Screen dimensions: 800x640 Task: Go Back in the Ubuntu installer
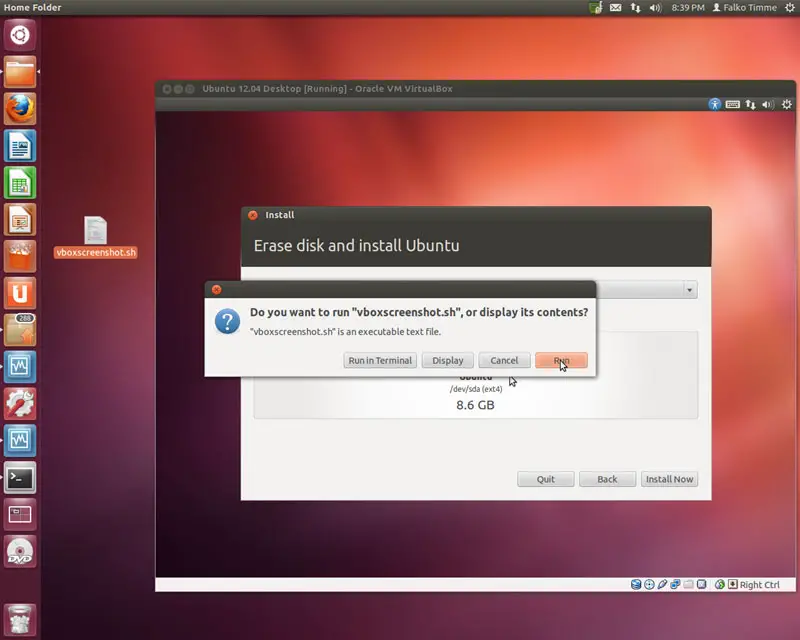click(607, 479)
